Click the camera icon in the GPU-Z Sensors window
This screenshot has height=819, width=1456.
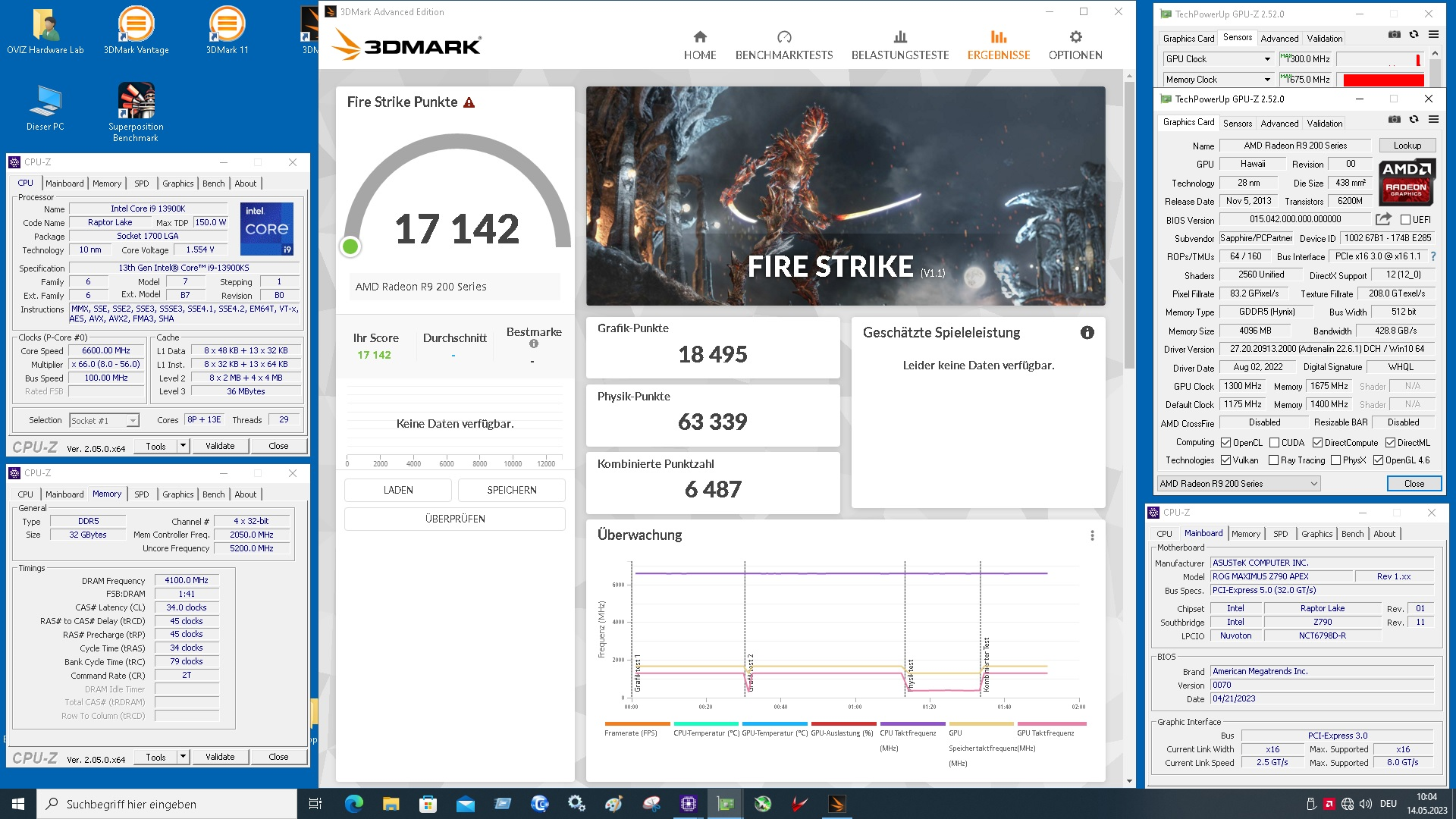pyautogui.click(x=1394, y=35)
